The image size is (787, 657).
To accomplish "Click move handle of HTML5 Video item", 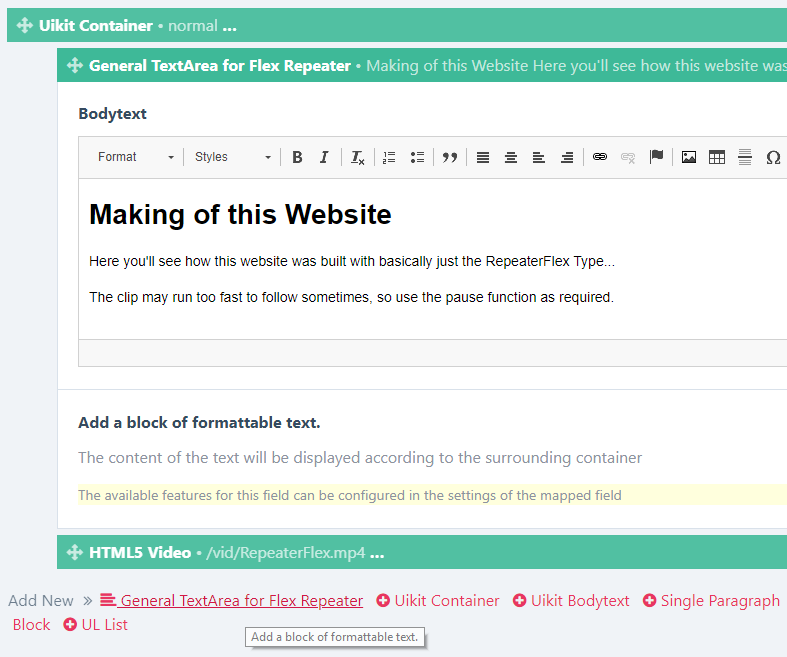I will point(75,552).
